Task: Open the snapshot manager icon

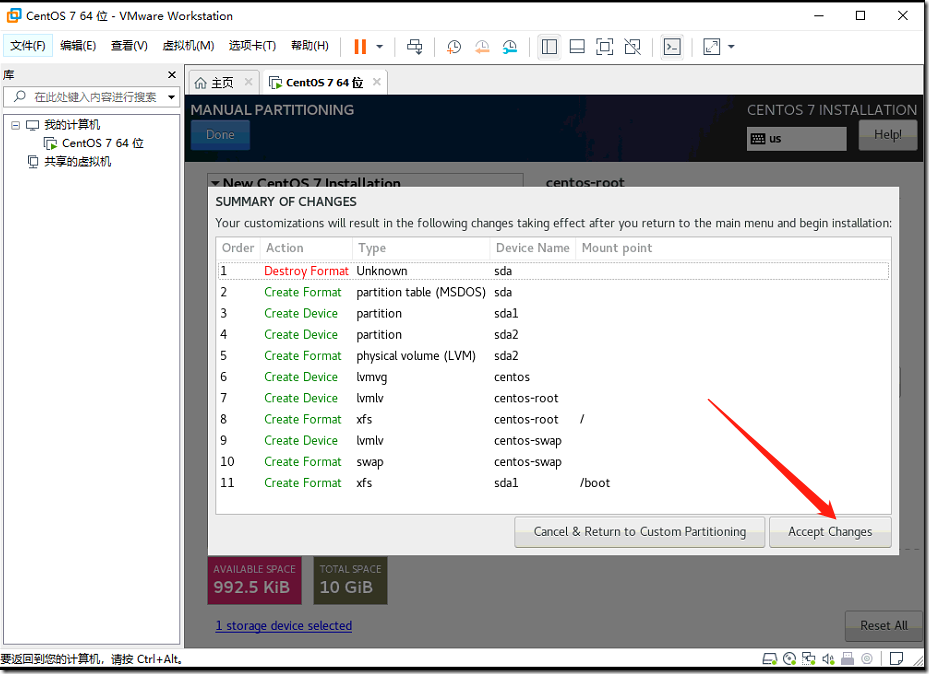Action: click(x=510, y=46)
